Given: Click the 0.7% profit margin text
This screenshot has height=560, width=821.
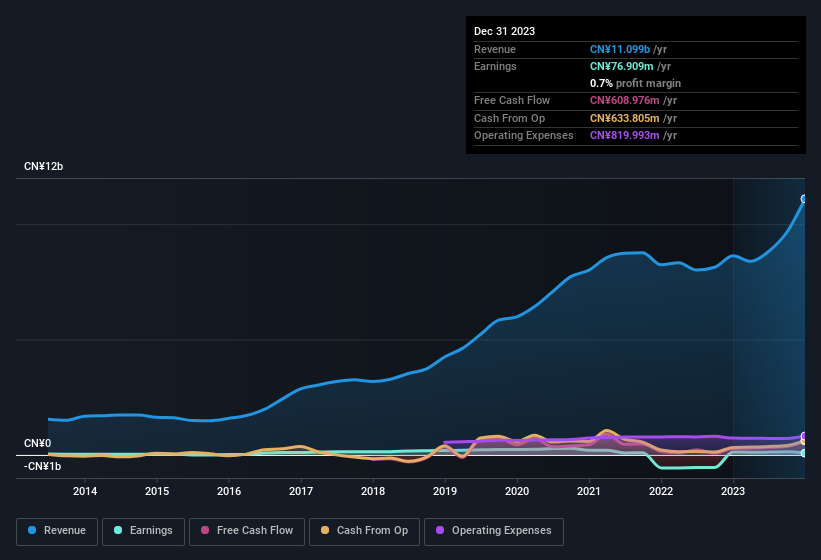Looking at the screenshot, I should [x=635, y=83].
